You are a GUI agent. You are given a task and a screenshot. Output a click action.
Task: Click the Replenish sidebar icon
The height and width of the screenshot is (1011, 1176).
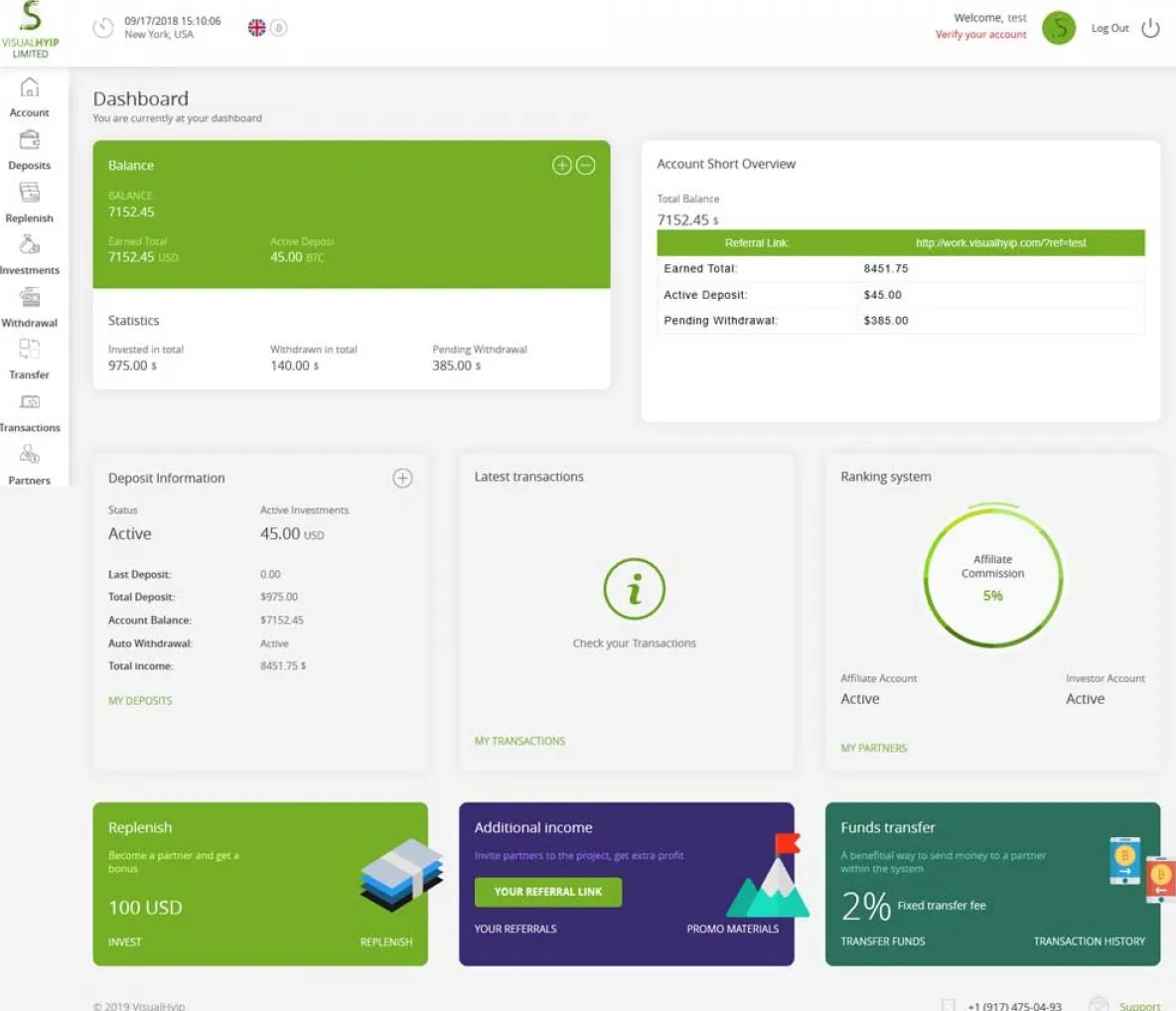click(29, 193)
